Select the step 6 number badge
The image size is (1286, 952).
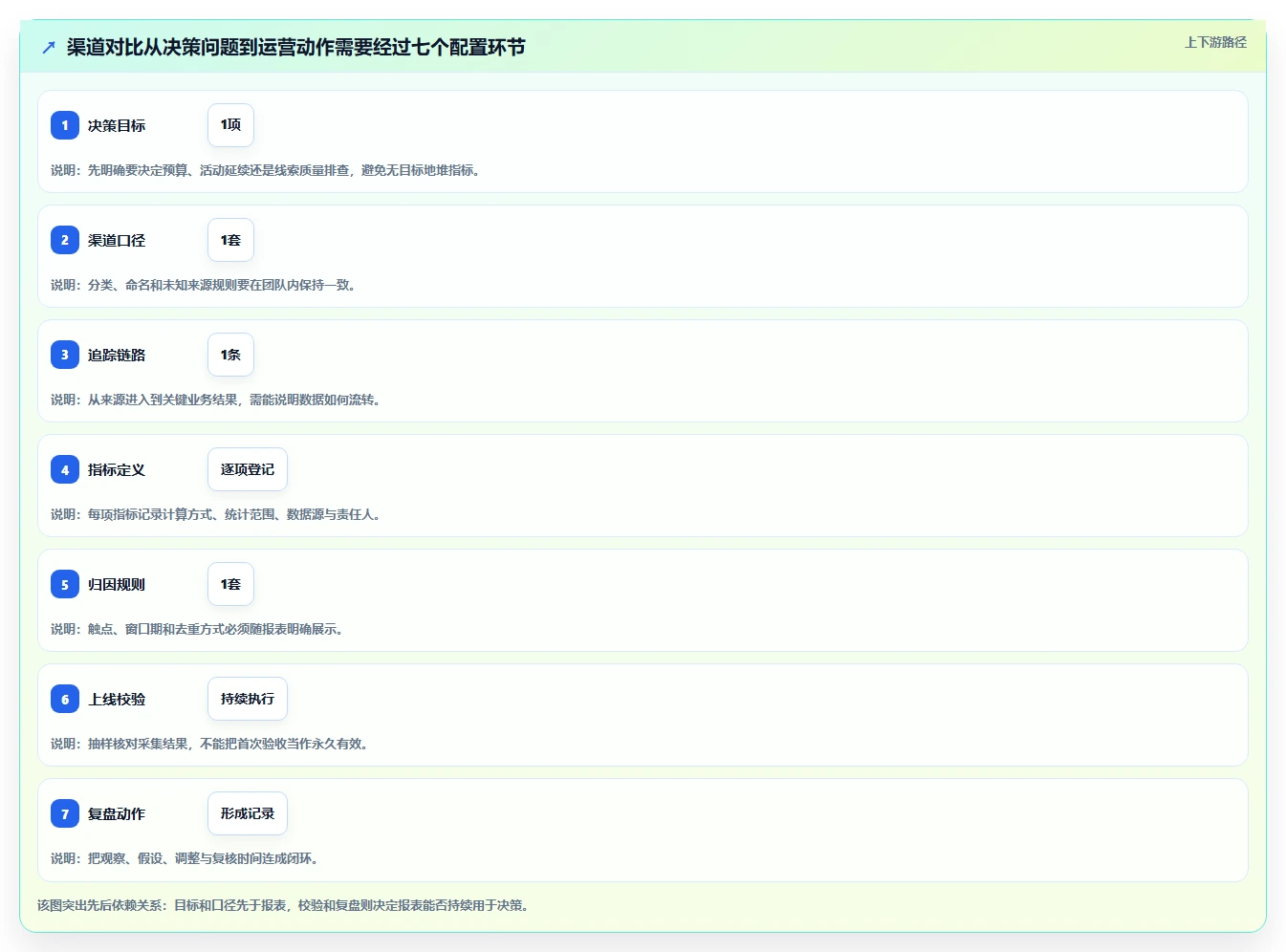coord(65,699)
